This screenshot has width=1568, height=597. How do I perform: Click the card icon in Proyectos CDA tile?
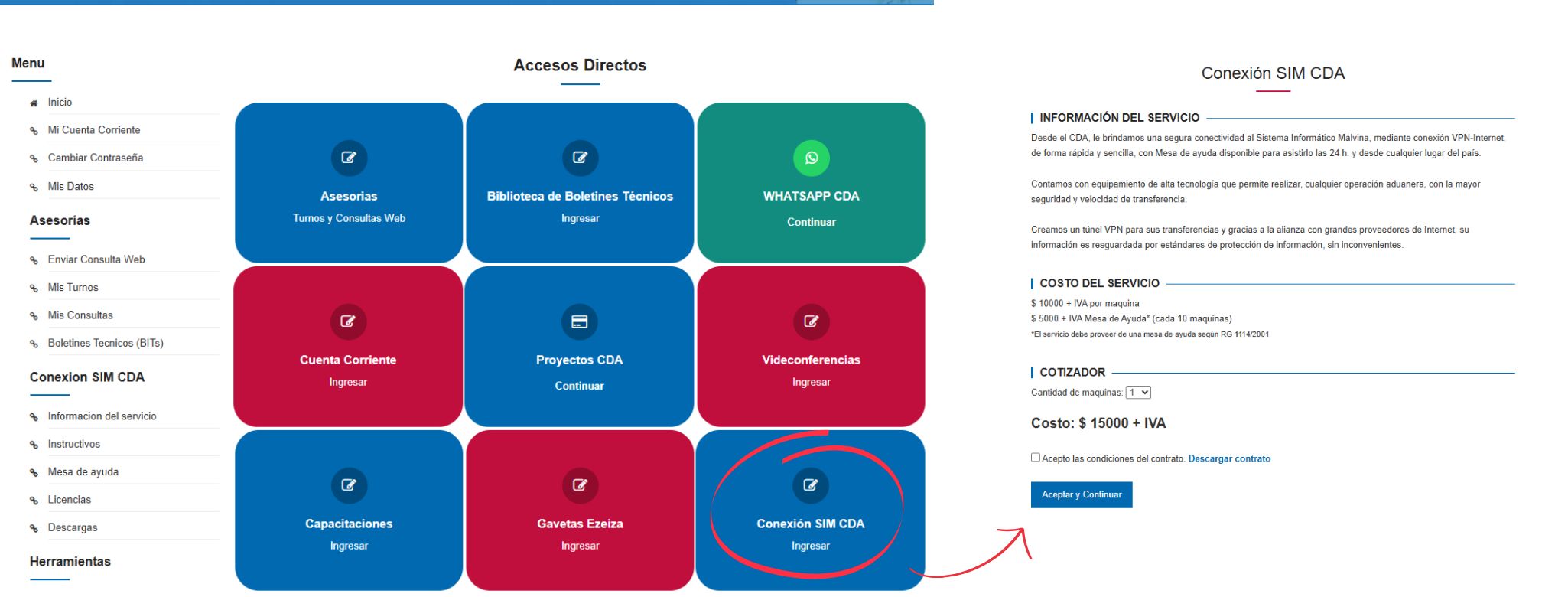coord(580,321)
